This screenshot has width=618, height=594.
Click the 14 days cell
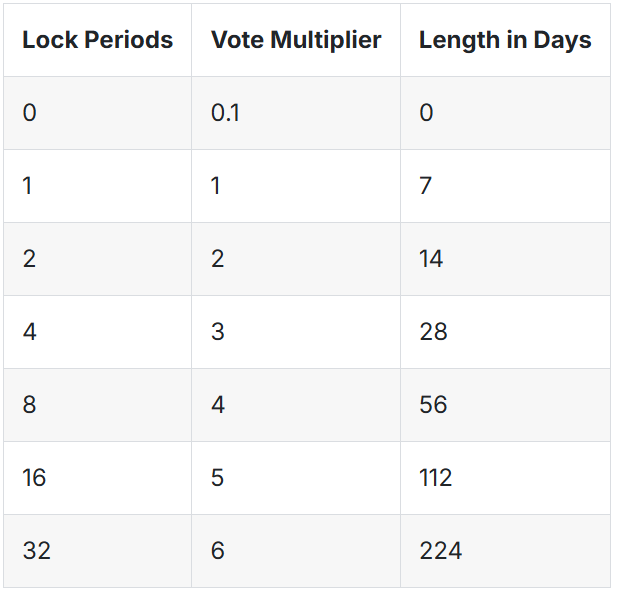(x=505, y=259)
